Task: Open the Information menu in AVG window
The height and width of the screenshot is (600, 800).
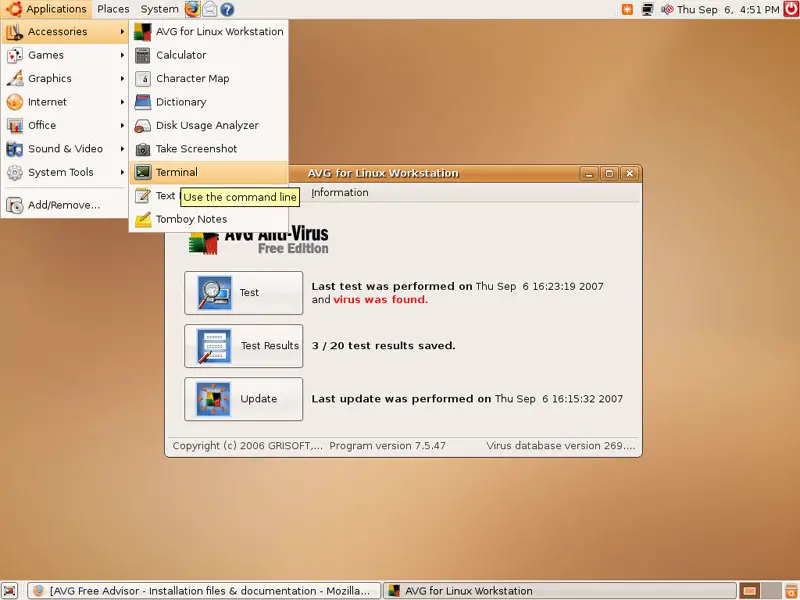Action: pos(340,193)
